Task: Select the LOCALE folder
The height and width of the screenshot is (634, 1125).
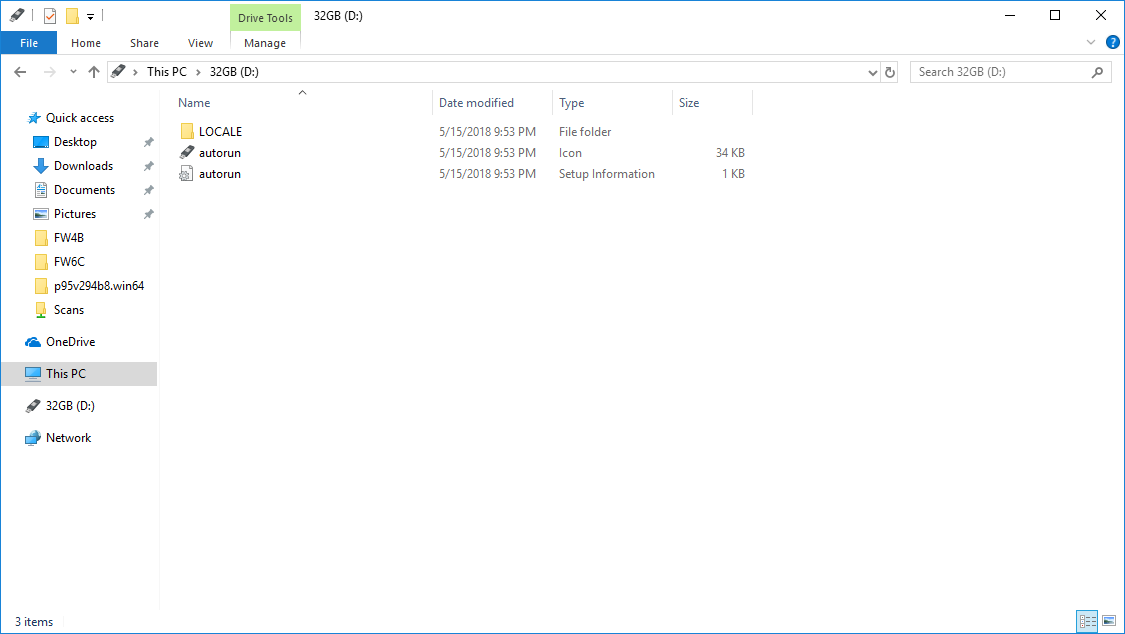Action: (x=220, y=131)
